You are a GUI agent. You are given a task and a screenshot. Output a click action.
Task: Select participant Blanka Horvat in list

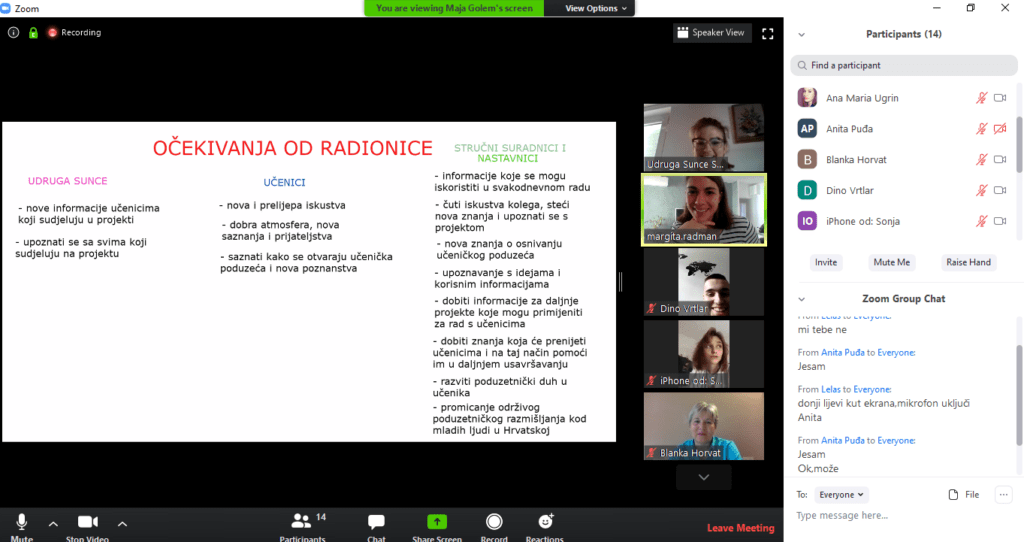pyautogui.click(x=904, y=159)
